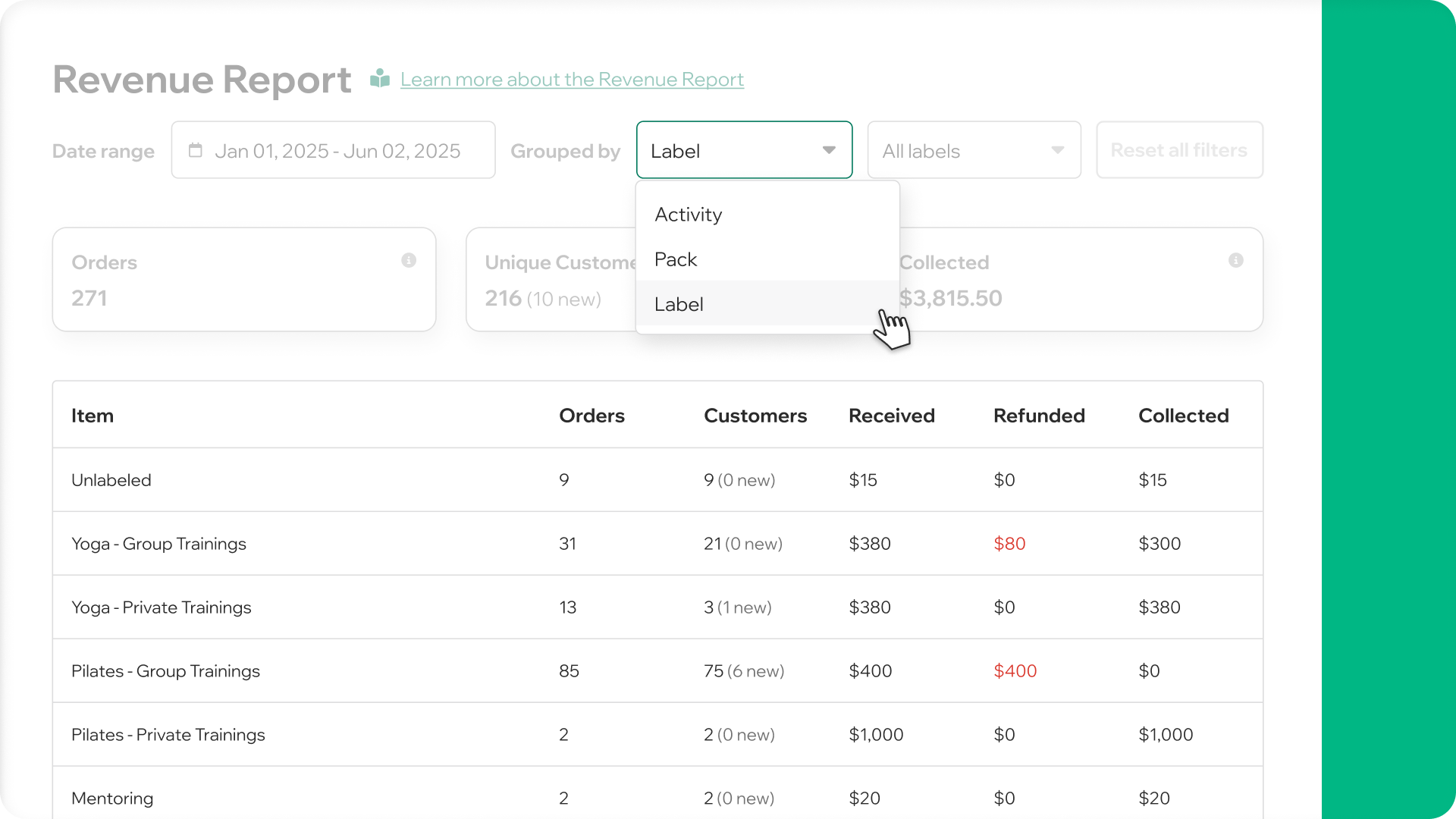Click the Unlabeled item row

111,480
